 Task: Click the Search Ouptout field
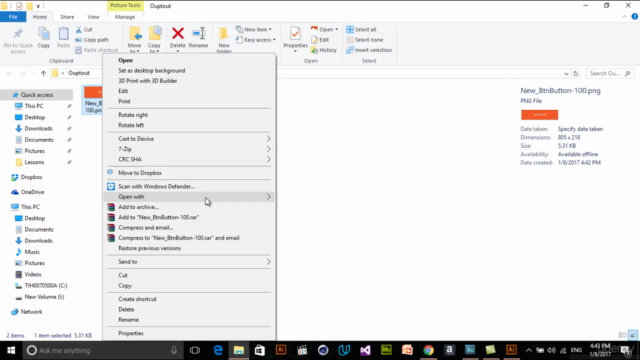610,73
